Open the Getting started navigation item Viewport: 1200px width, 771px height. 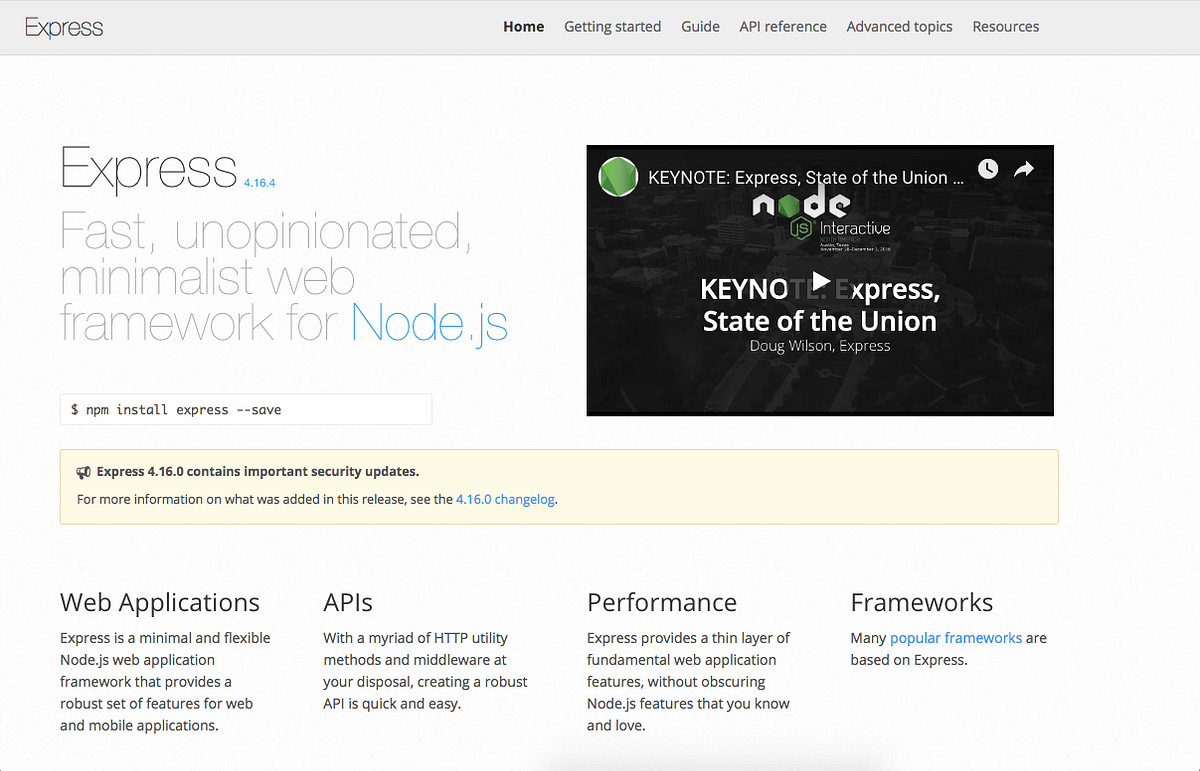612,26
